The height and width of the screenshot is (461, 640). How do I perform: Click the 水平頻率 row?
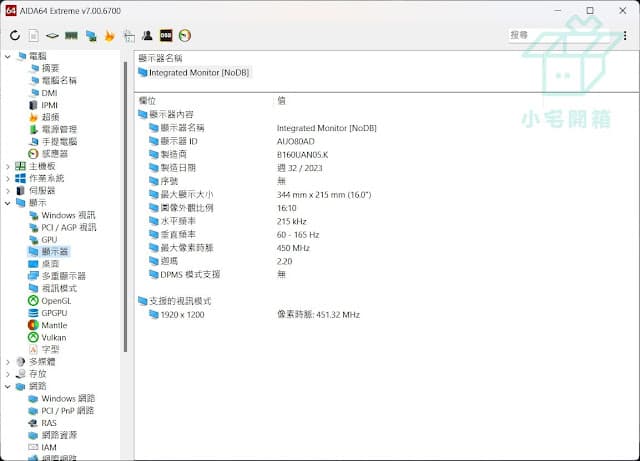(x=178, y=221)
